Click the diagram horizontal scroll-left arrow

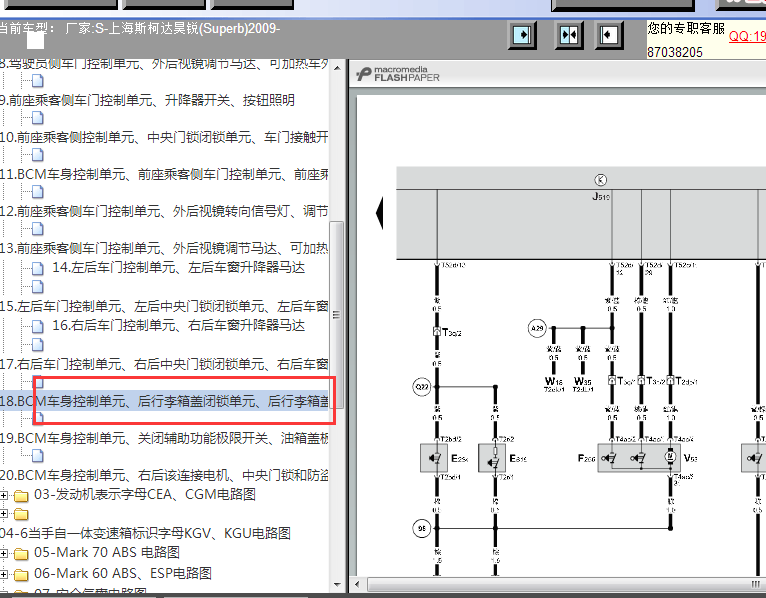[x=358, y=584]
